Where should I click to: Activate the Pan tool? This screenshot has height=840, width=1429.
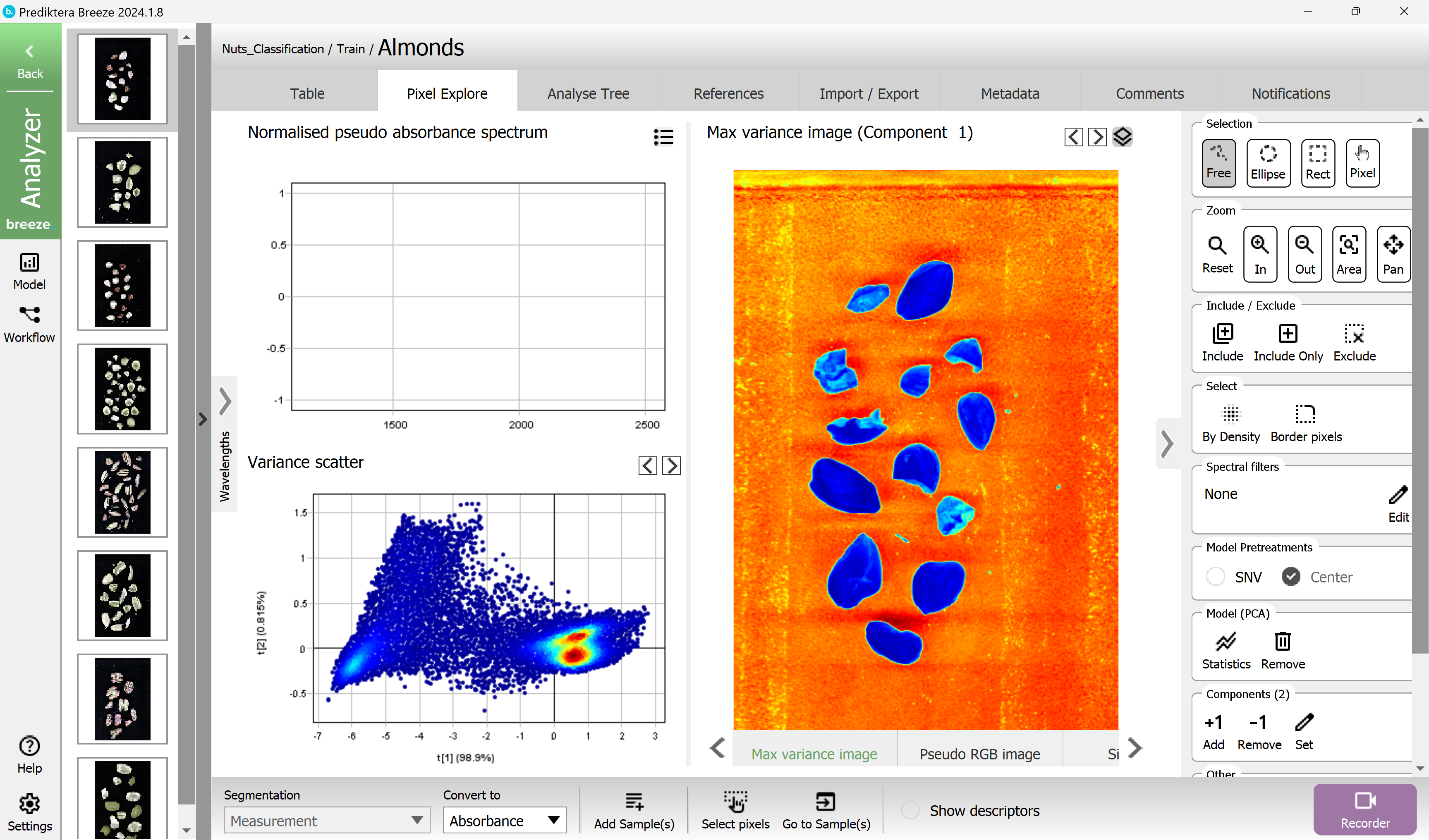[1393, 254]
